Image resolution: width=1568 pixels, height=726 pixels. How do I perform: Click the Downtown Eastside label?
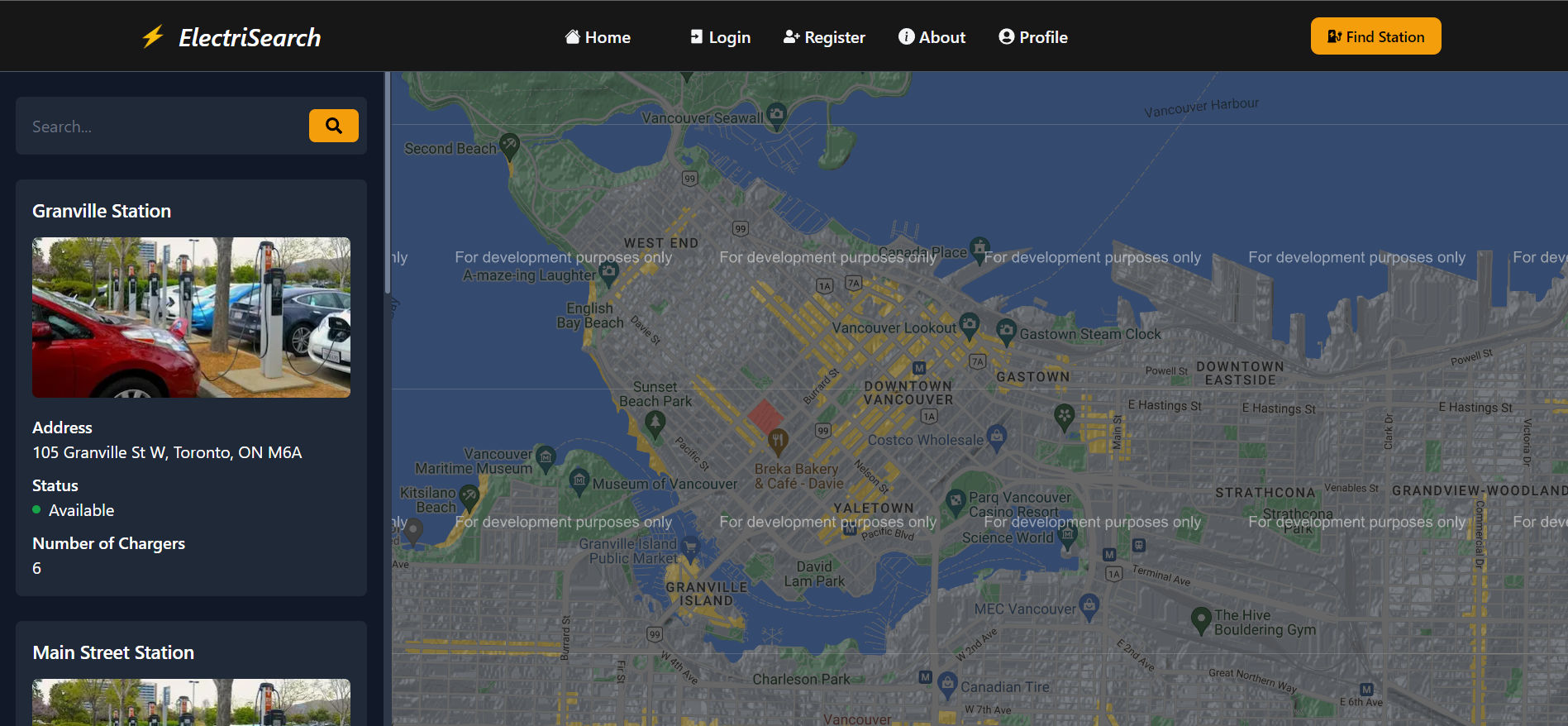point(1241,373)
